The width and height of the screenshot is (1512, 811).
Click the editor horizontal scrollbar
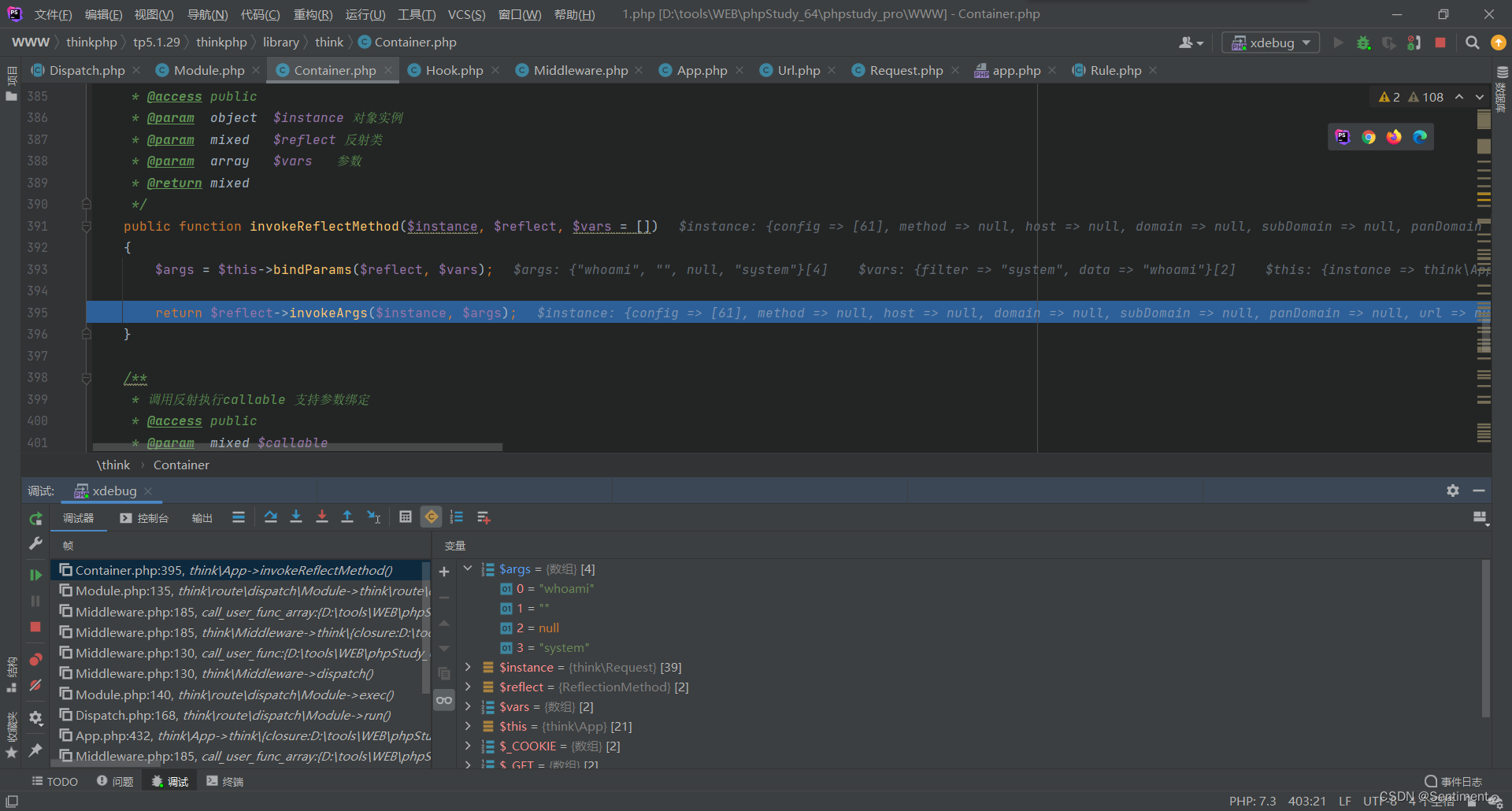click(298, 447)
